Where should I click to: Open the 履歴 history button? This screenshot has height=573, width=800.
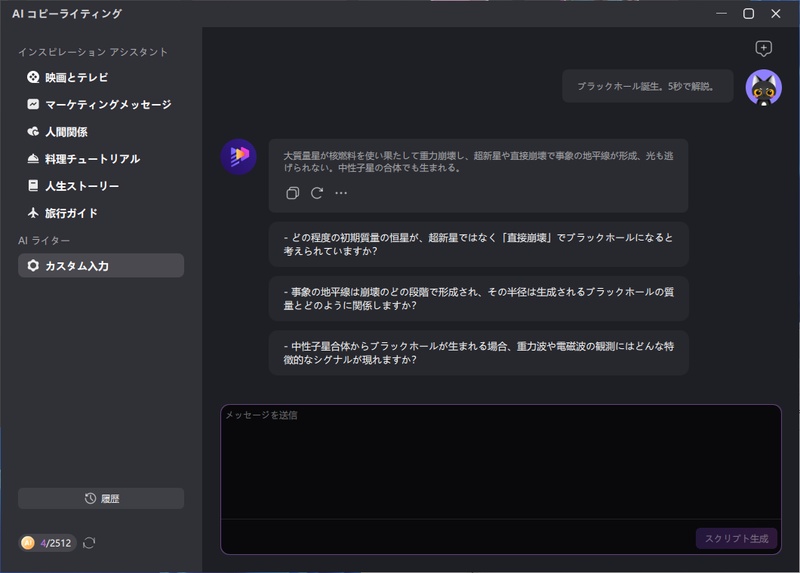click(x=101, y=499)
